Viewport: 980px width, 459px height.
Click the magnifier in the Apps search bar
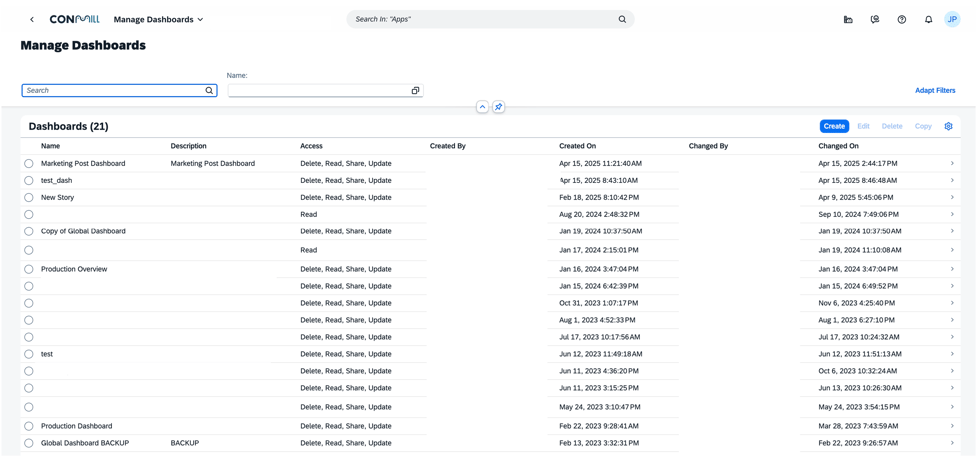pyautogui.click(x=622, y=19)
